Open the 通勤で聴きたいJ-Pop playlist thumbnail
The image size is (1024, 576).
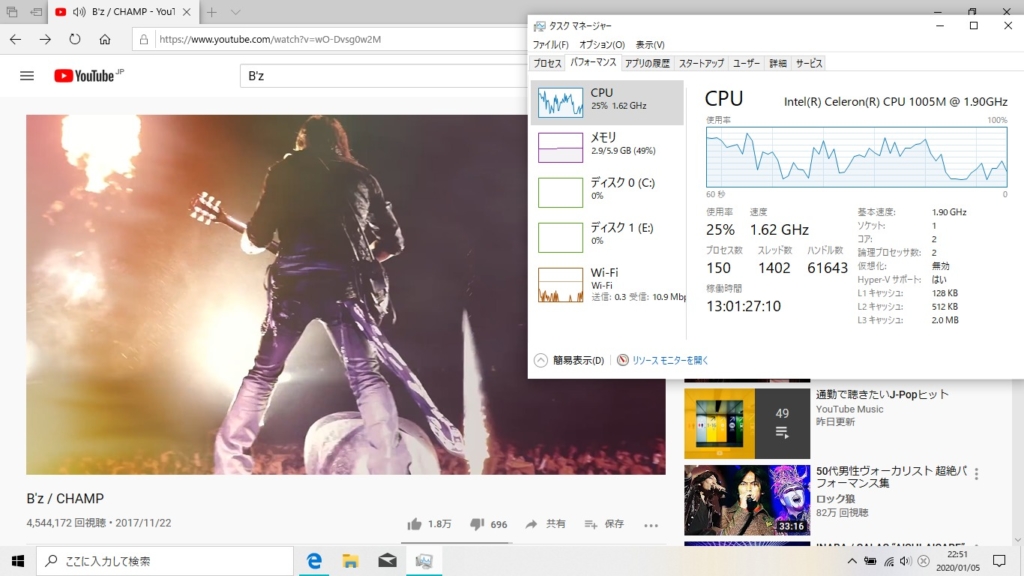tap(746, 424)
